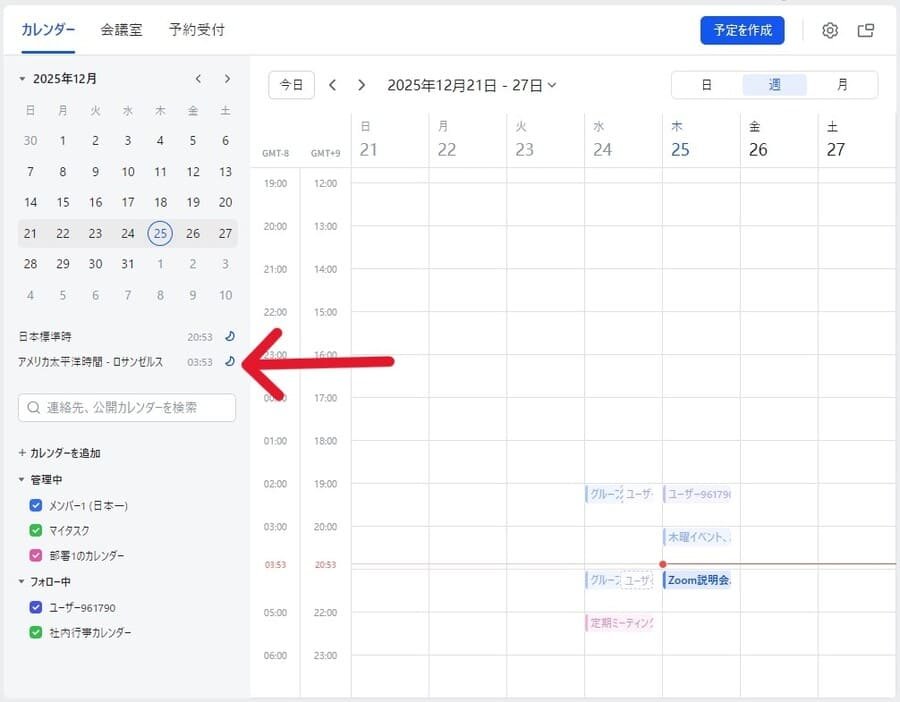Screen dimensions: 900x702
Task: Jump to today with 今日 button
Action: point(291,85)
